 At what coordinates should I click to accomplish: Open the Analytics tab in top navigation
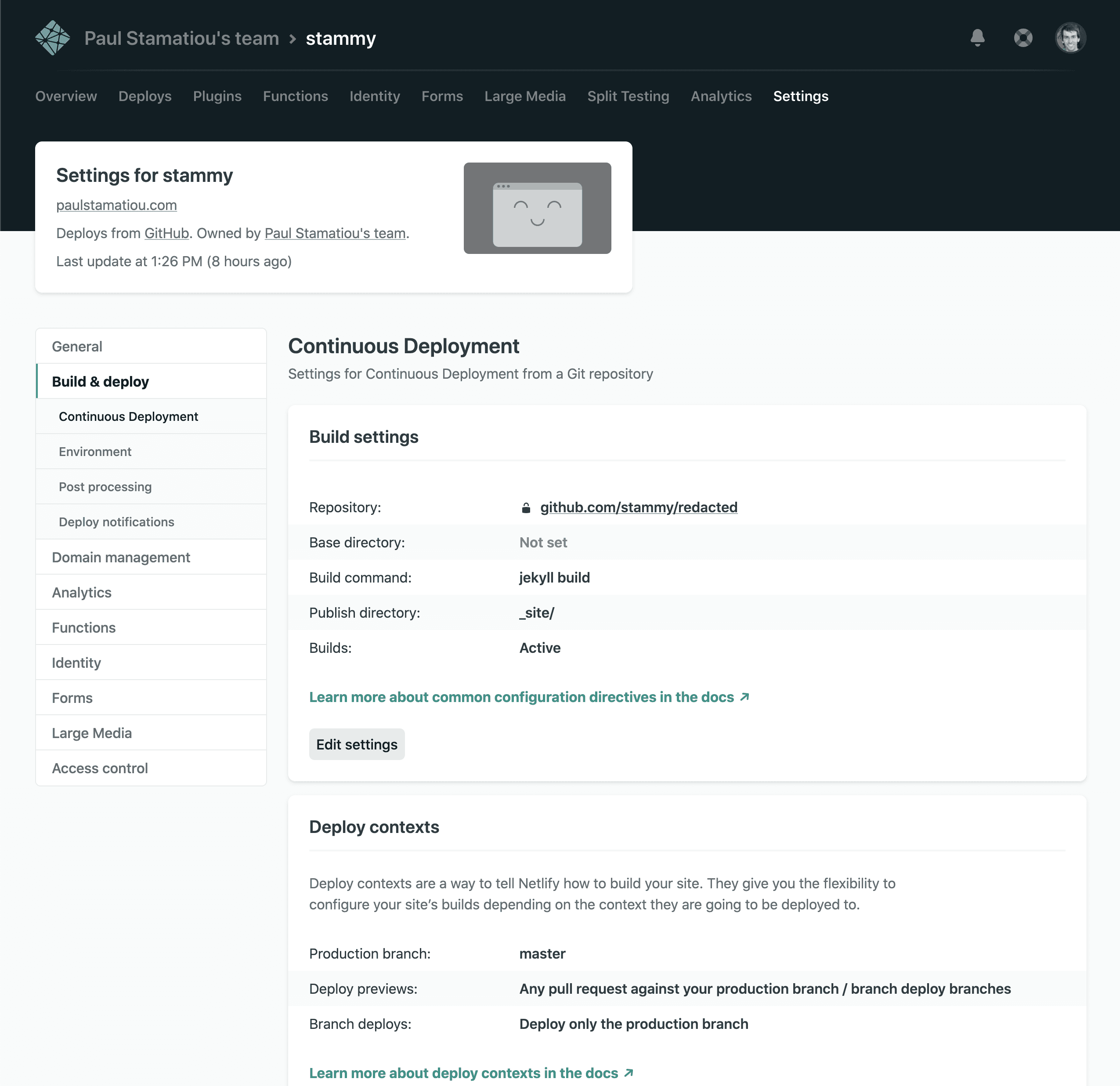click(721, 96)
